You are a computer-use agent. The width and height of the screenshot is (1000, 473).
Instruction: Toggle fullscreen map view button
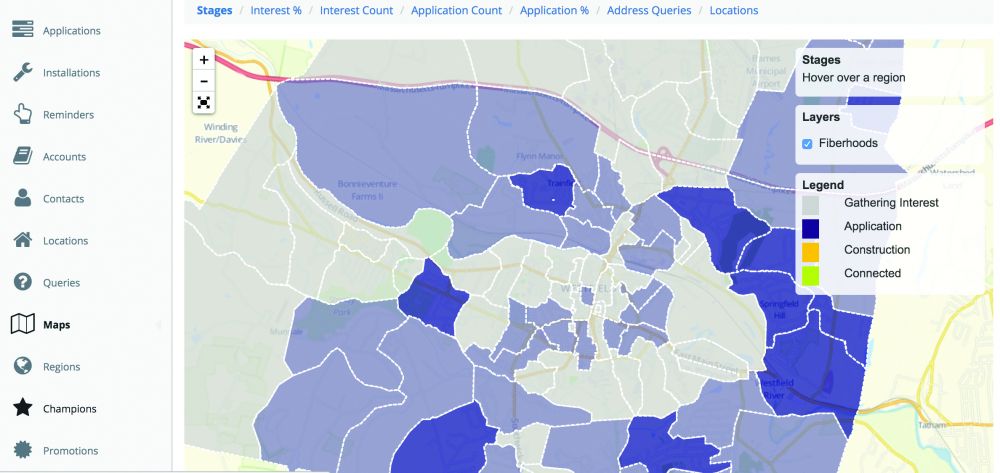coord(204,102)
